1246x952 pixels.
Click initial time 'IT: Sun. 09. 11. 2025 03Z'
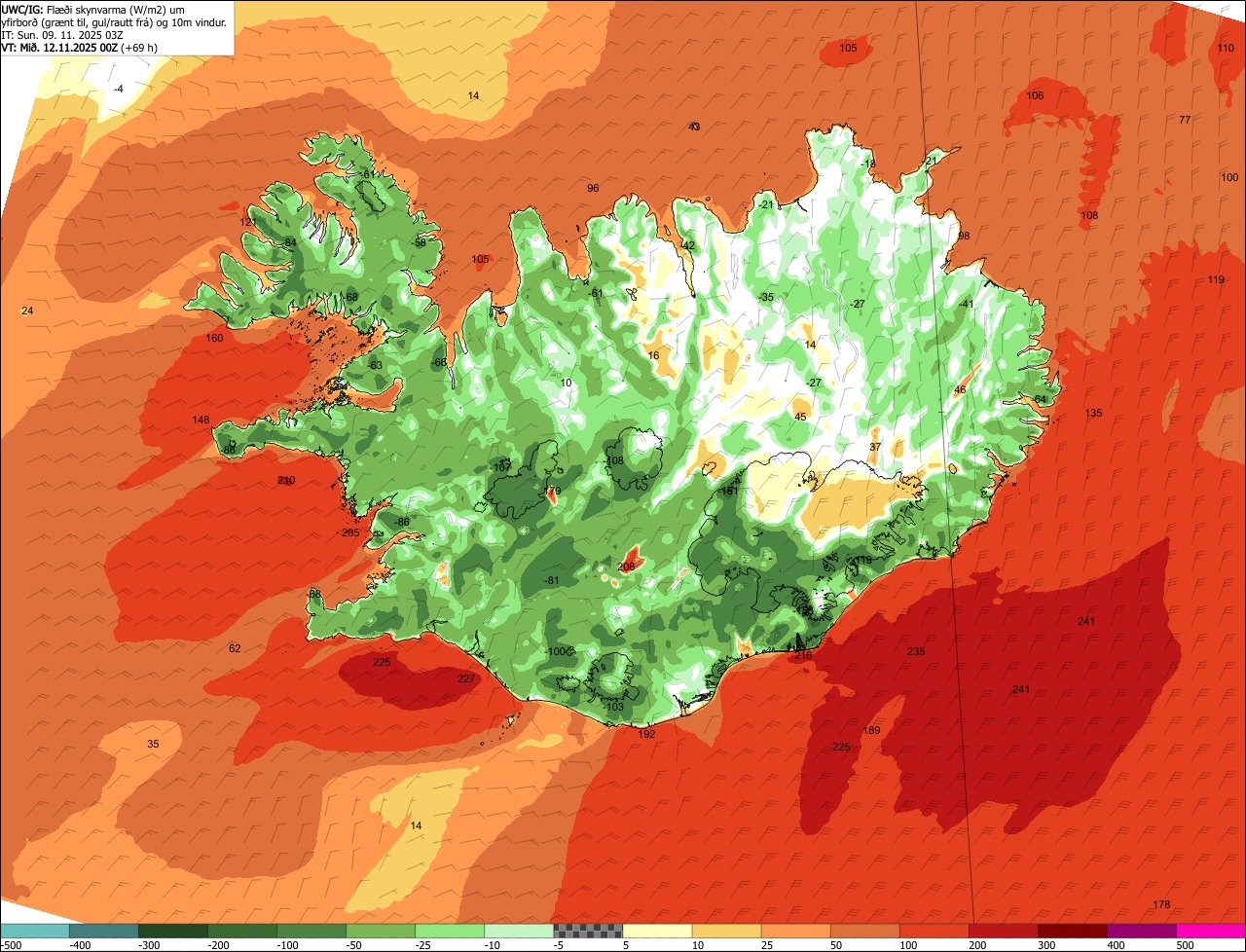pos(62,34)
